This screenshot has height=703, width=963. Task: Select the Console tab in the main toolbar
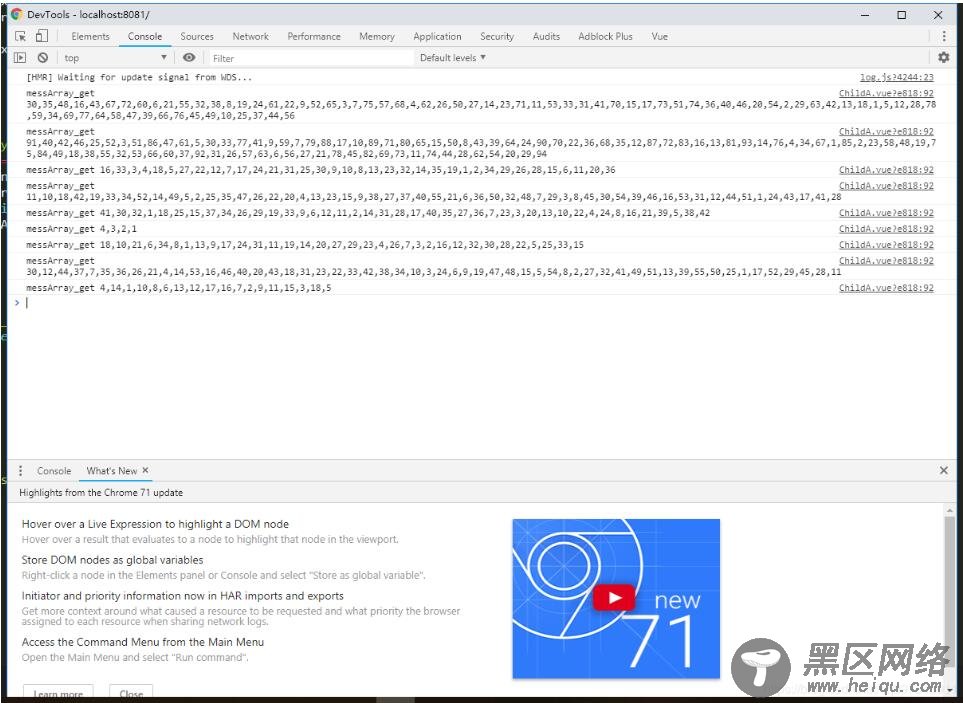point(145,36)
